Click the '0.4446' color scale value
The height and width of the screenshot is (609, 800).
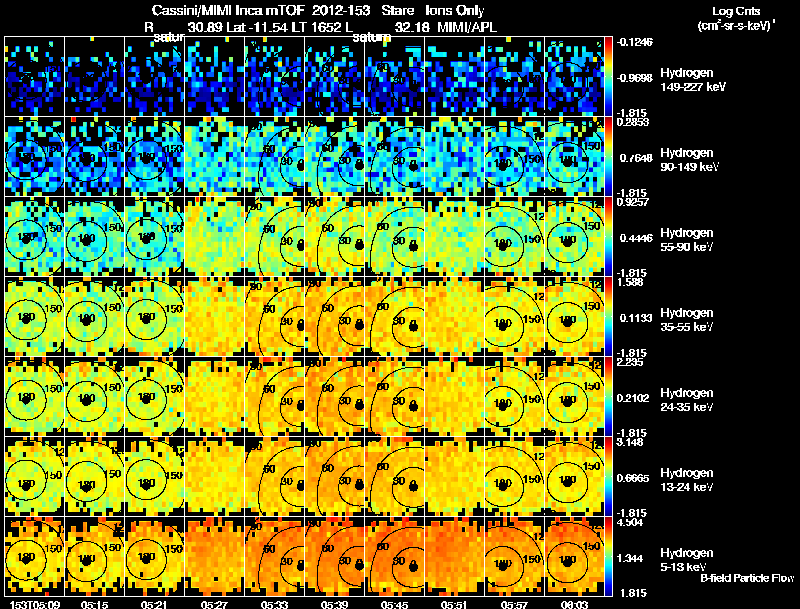pos(636,238)
